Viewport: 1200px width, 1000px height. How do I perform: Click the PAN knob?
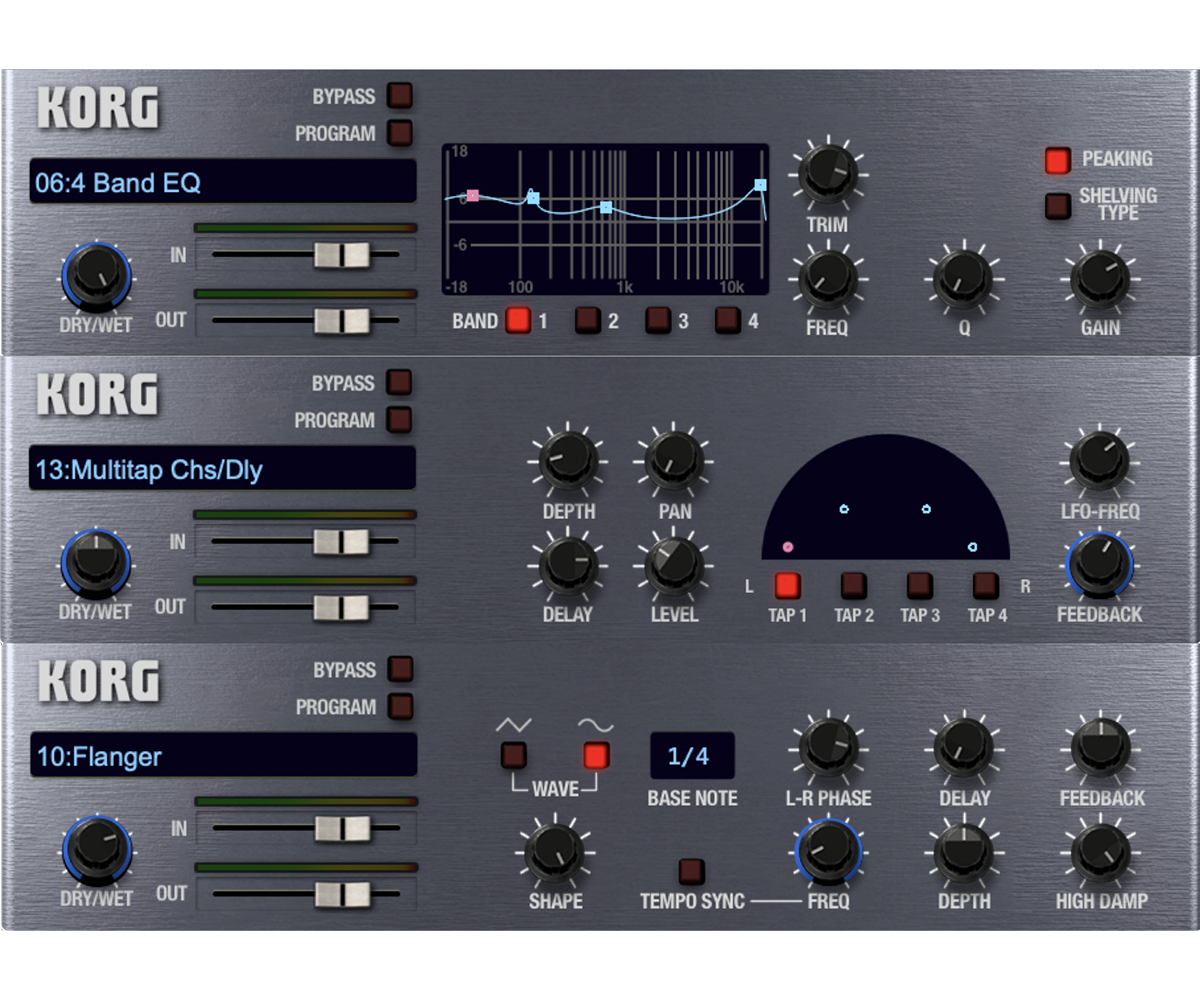click(x=674, y=461)
